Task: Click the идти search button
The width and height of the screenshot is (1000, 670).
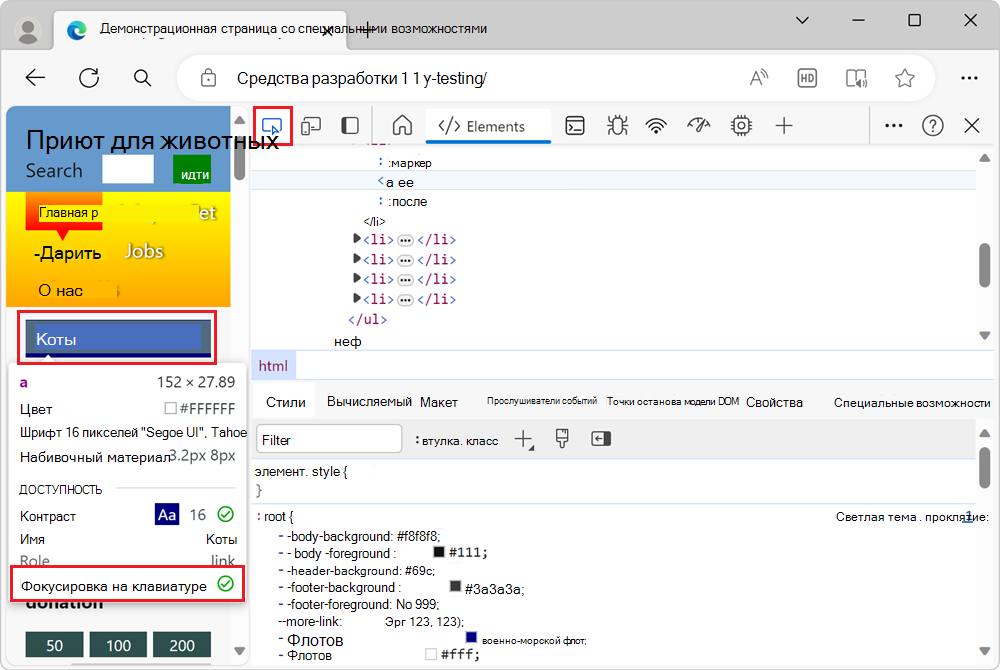Action: (192, 170)
